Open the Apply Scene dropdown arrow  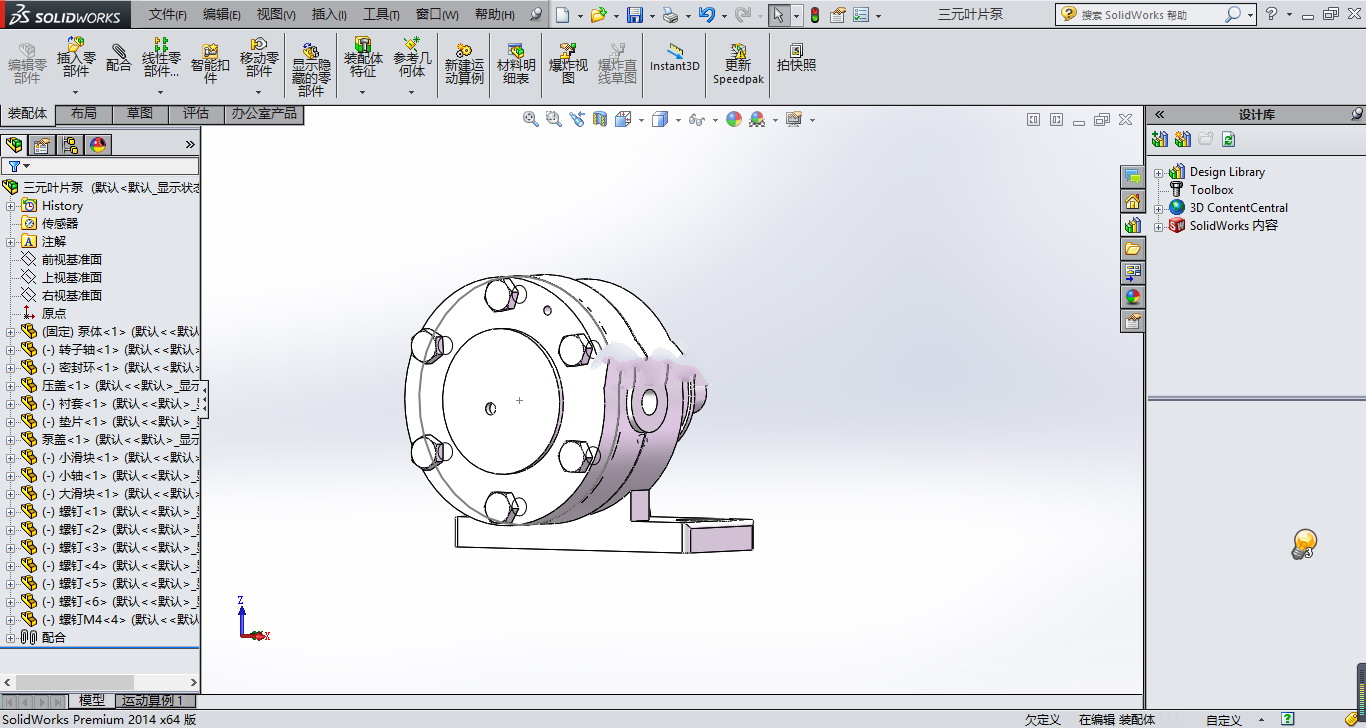[x=775, y=120]
